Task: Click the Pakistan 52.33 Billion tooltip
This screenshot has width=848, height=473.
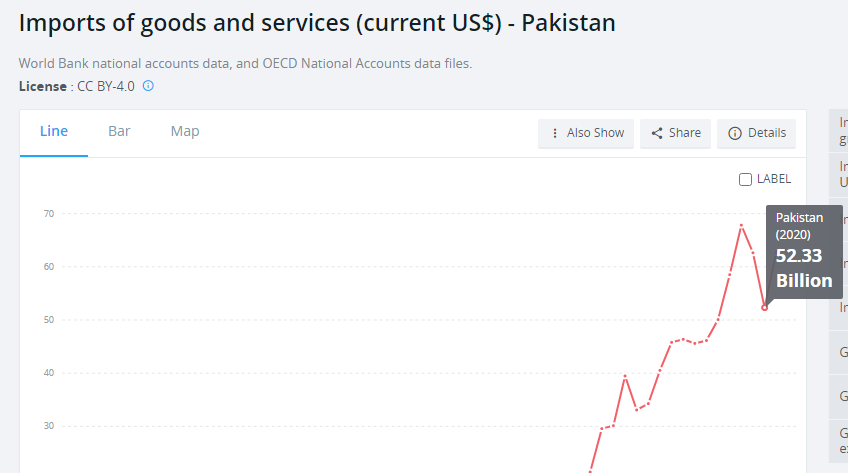Action: [x=804, y=252]
